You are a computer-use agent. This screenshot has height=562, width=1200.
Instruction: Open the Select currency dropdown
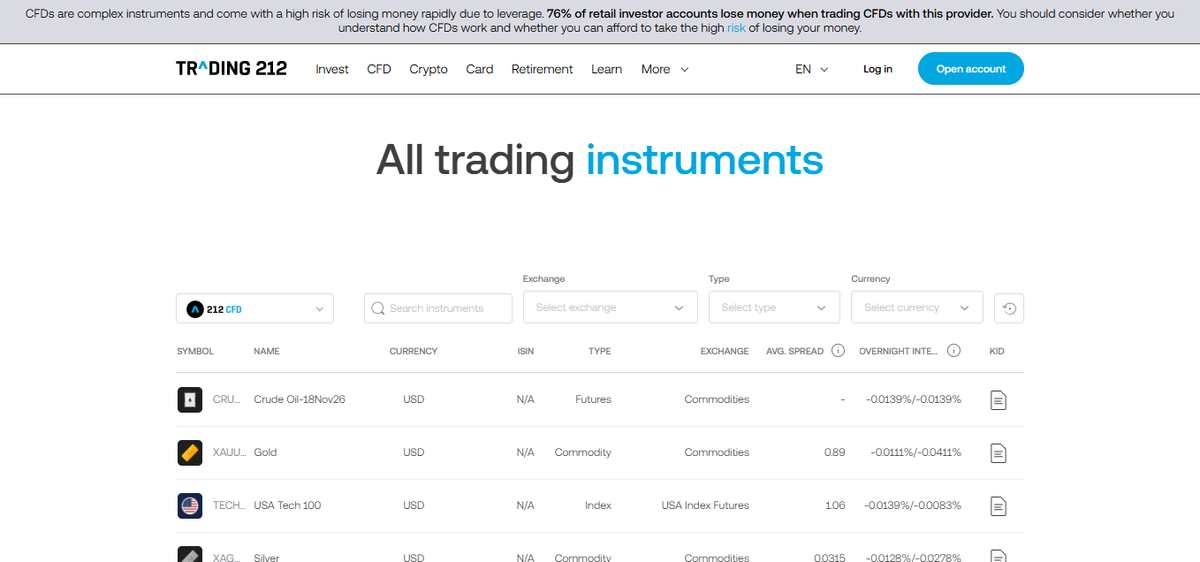[x=917, y=308]
